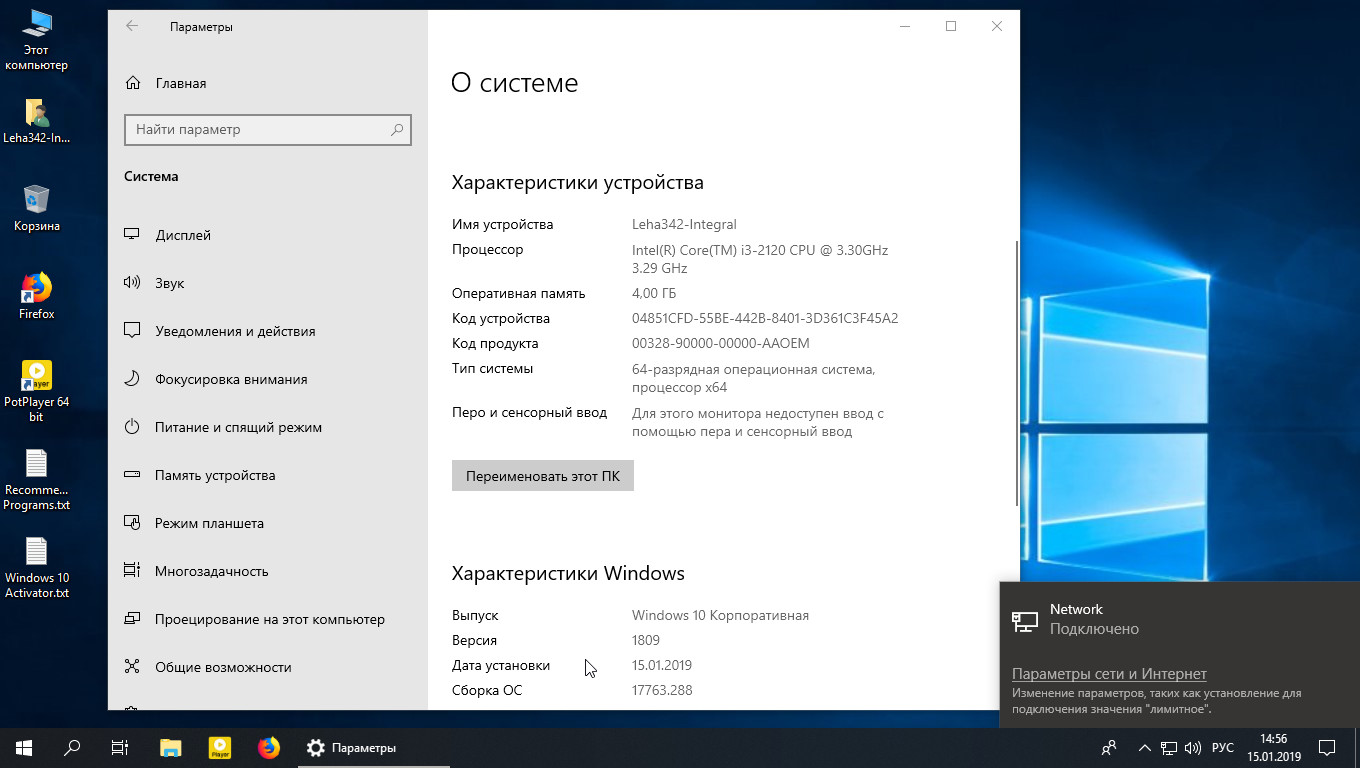The image size is (1360, 768).
Task: Select the Recomme... Programs.txt file icon
Action: (x=36, y=479)
